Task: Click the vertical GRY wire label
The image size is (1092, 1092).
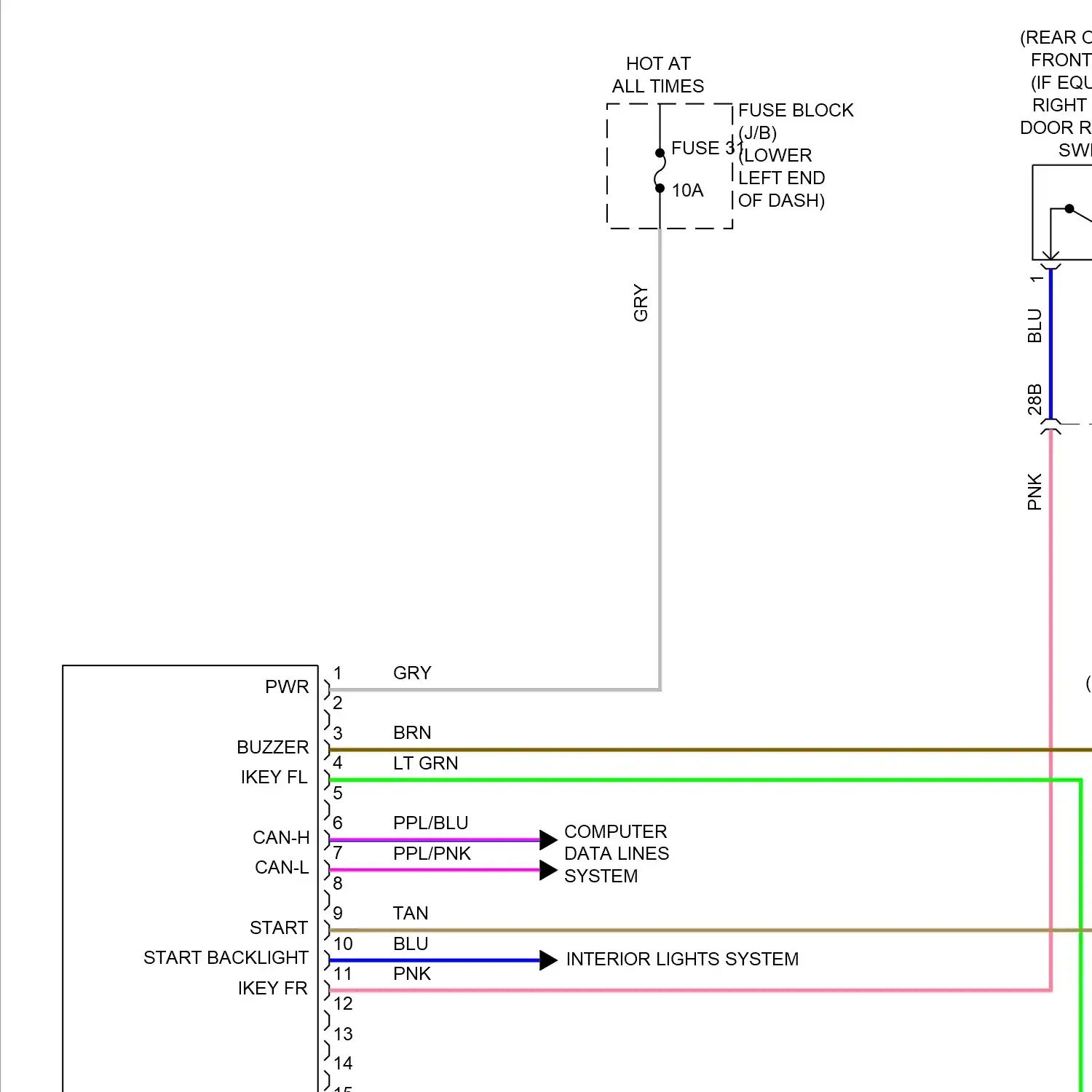Action: [x=641, y=303]
